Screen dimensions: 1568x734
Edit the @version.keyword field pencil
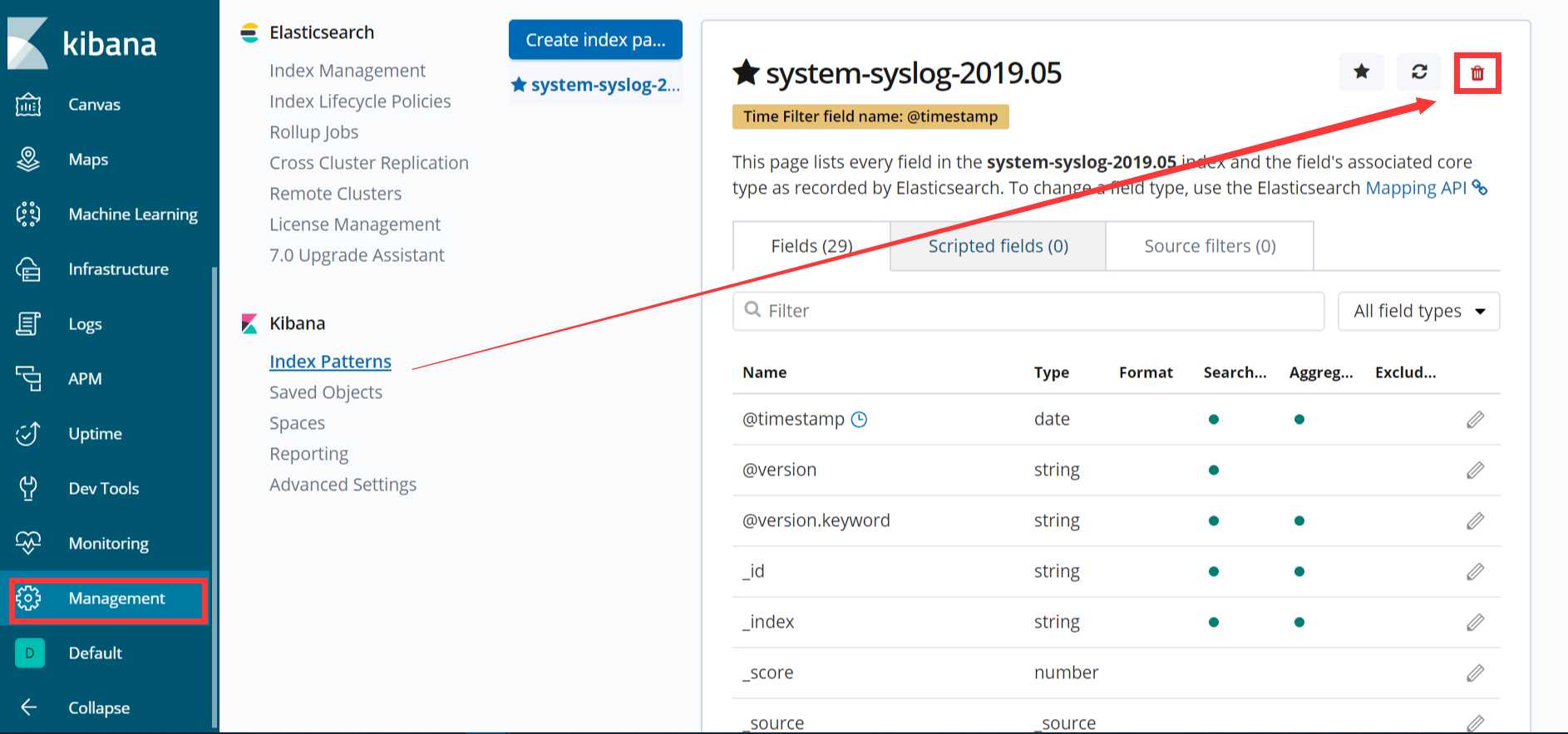pyautogui.click(x=1476, y=521)
